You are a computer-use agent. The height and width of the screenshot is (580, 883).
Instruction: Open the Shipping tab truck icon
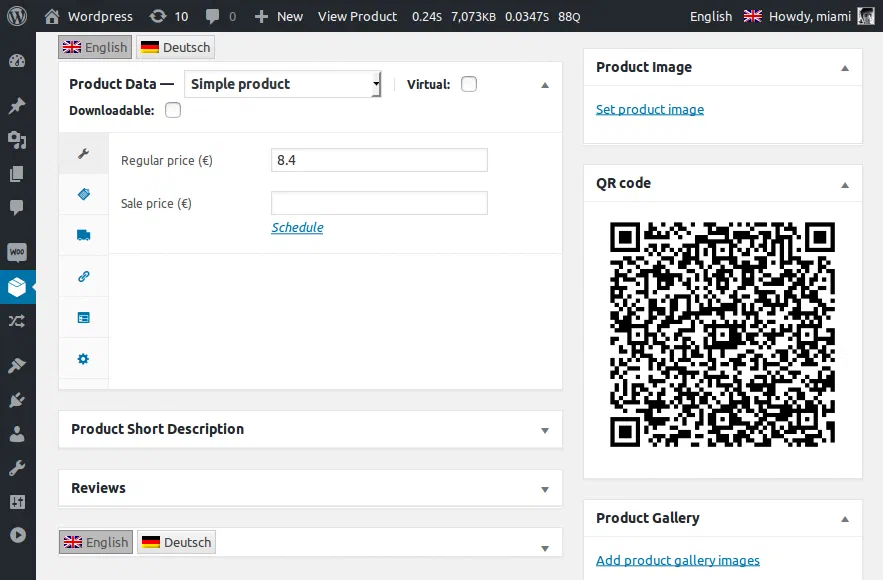click(83, 235)
